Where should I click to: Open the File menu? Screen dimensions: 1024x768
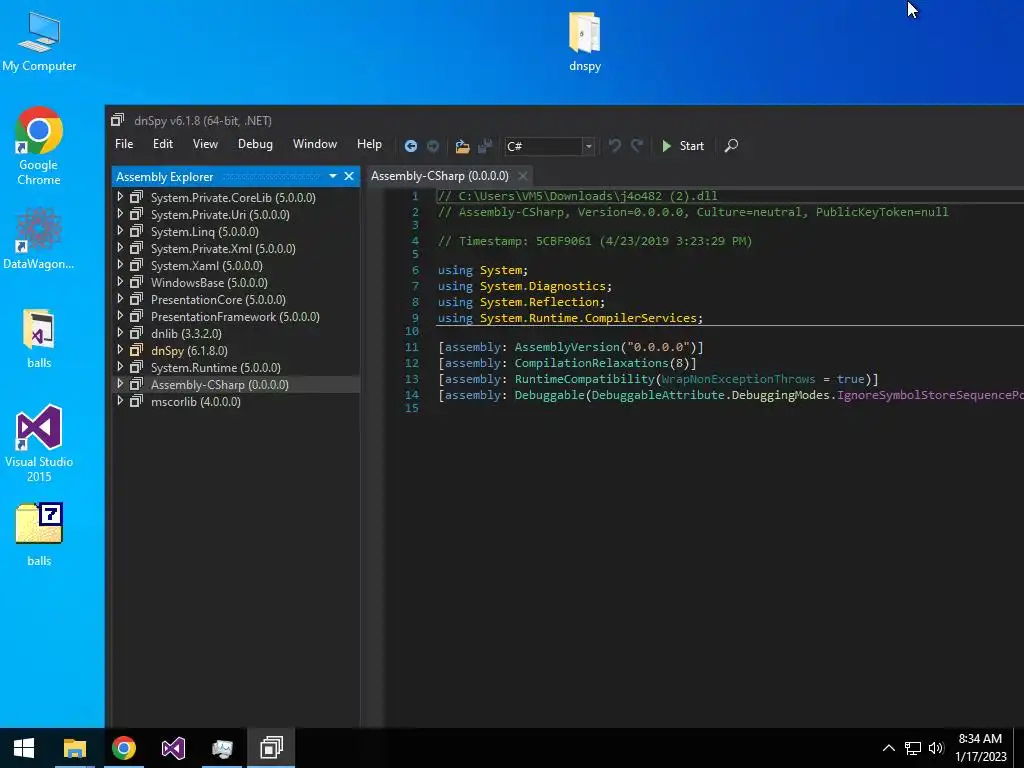coord(124,144)
